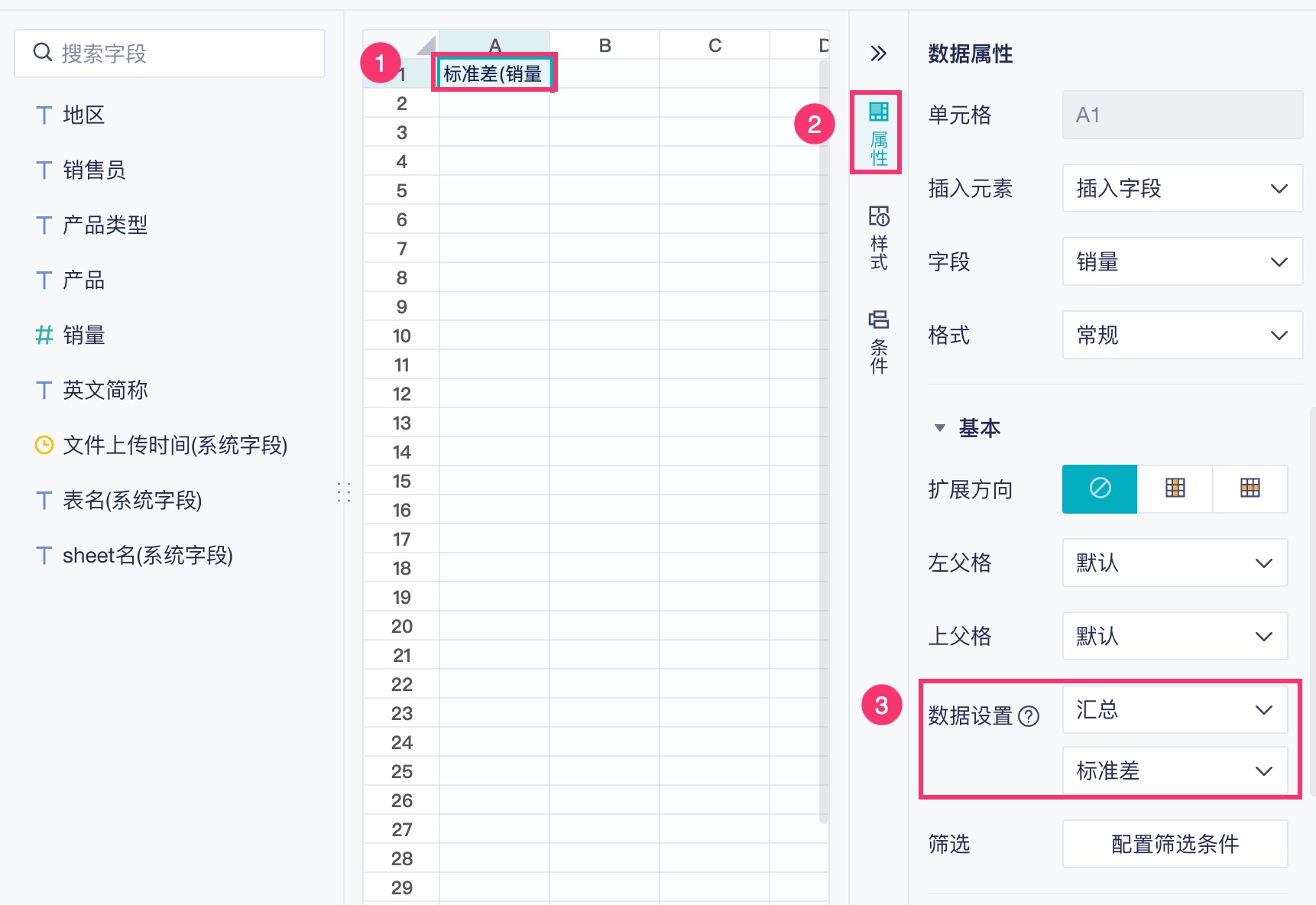Switch to the 样式 style tab
Viewport: 1316px width, 905px height.
(878, 238)
